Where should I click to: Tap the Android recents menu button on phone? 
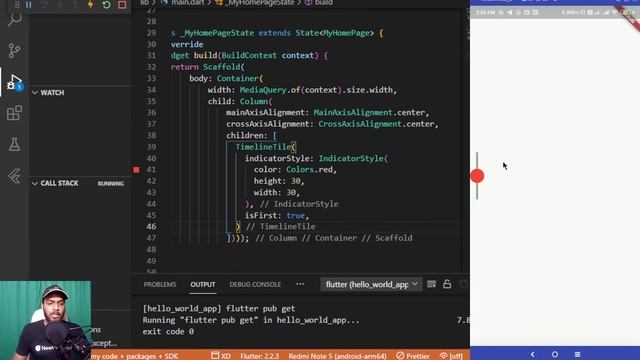click(577, 354)
